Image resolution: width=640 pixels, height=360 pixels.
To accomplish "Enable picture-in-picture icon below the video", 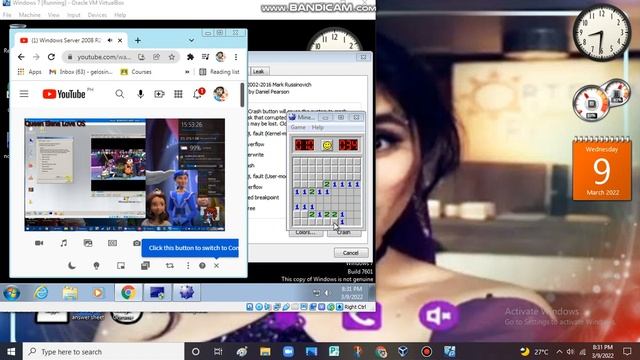I will (121, 266).
